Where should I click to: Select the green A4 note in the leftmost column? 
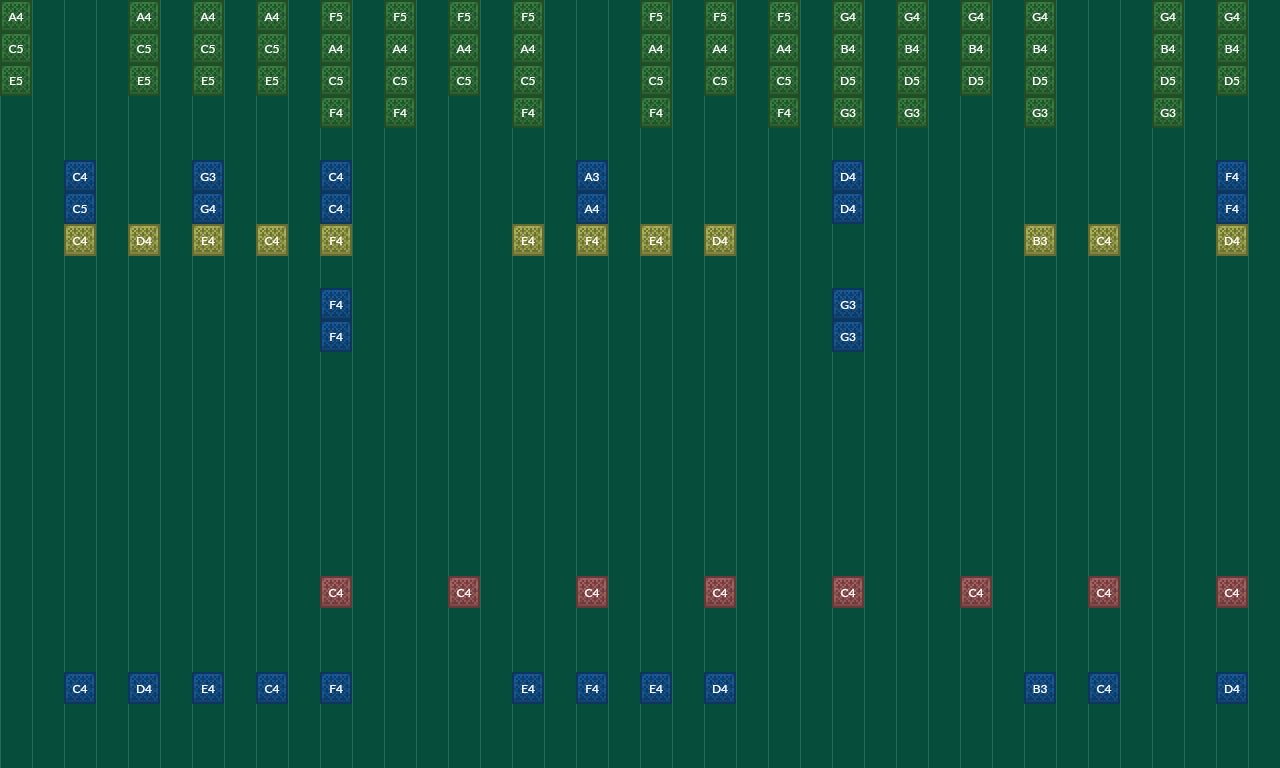click(x=16, y=17)
